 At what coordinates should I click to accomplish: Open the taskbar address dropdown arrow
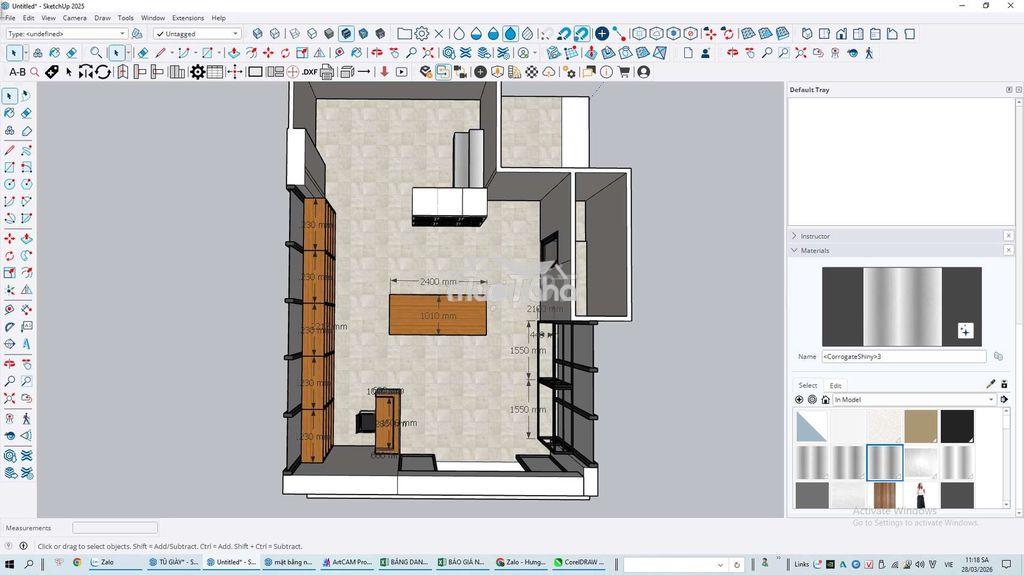click(x=721, y=565)
